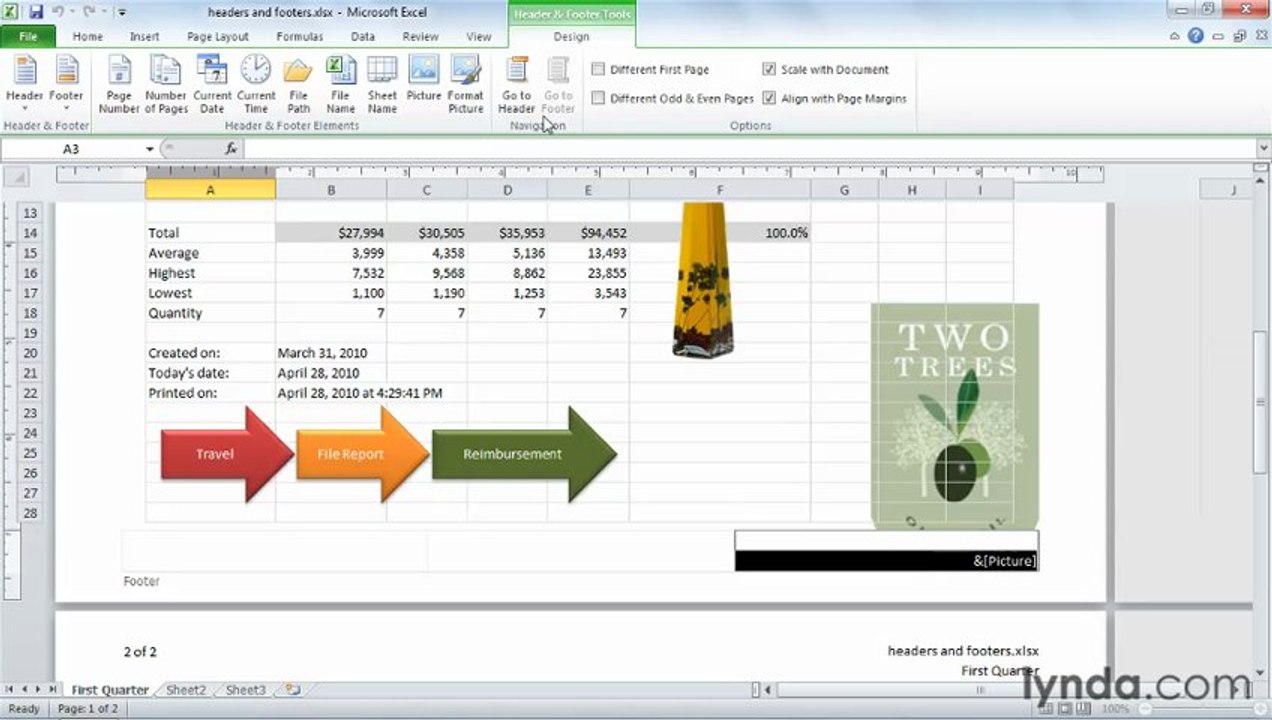Click Excel application icon in title bar
This screenshot has width=1272, height=720.
12,12
